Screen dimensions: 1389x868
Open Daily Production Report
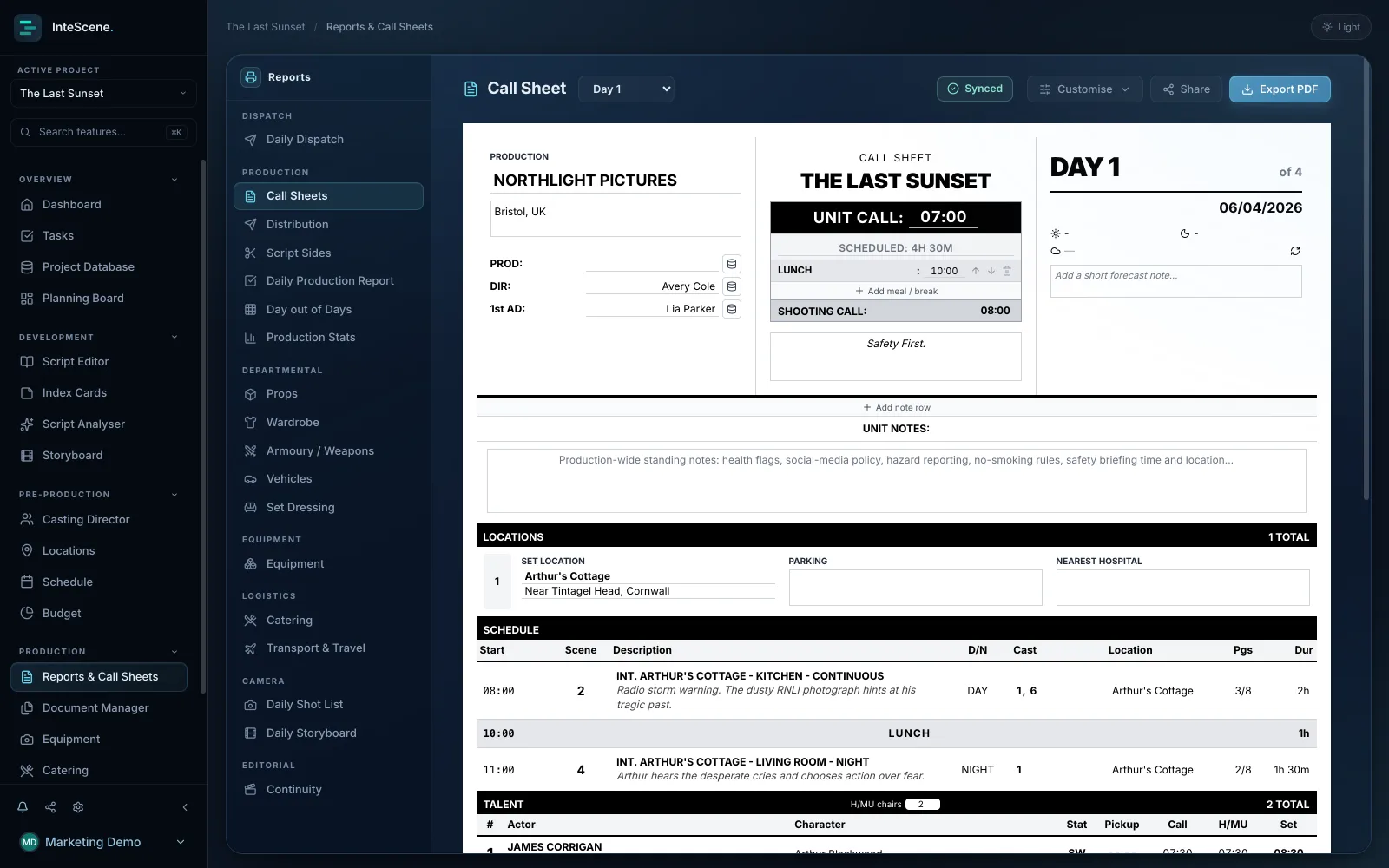[x=328, y=281]
